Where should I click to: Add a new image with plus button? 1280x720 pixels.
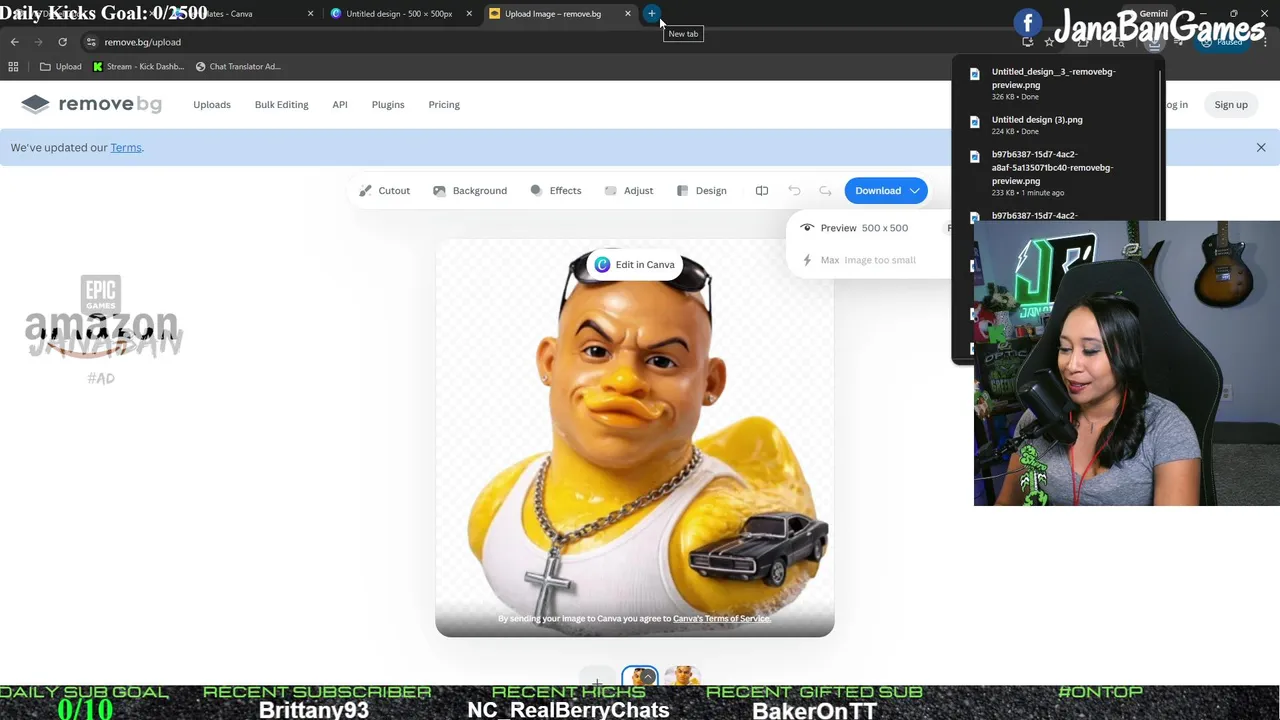[x=597, y=682]
